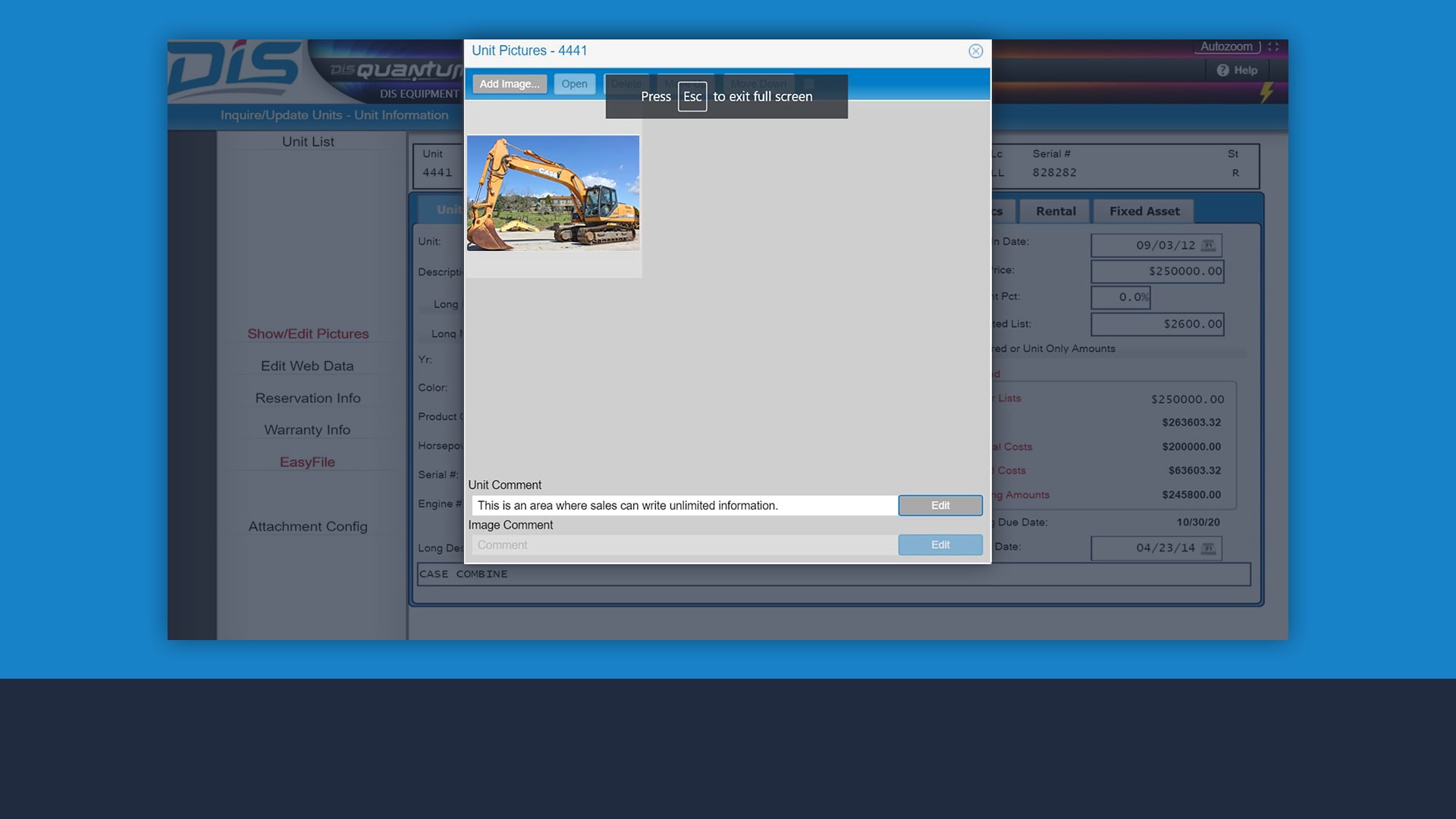Click the CASE COMBINE long description field
Viewport: 1456px width, 819px height.
[833, 574]
